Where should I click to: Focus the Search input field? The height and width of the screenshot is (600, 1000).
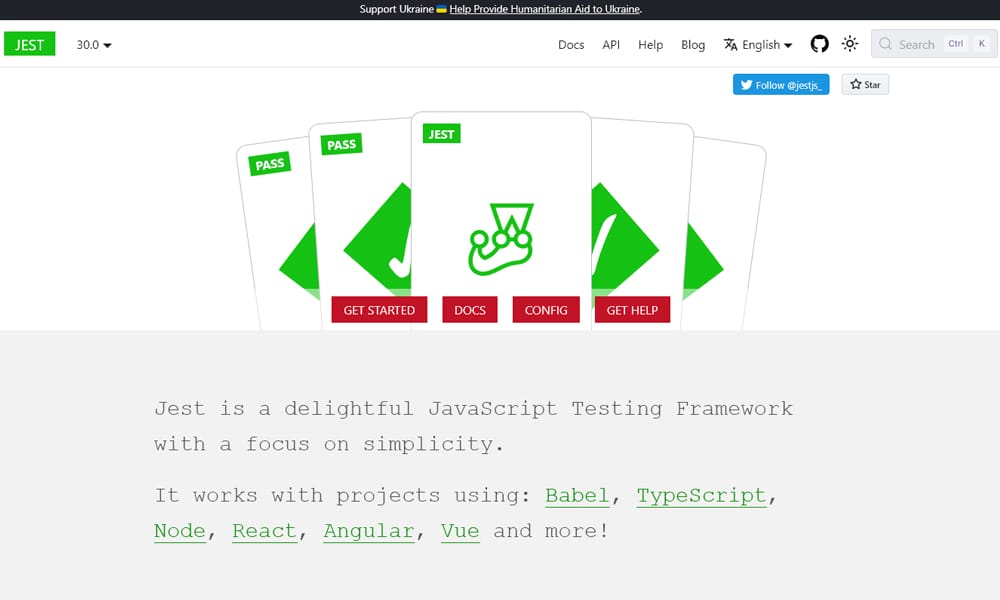(x=934, y=44)
